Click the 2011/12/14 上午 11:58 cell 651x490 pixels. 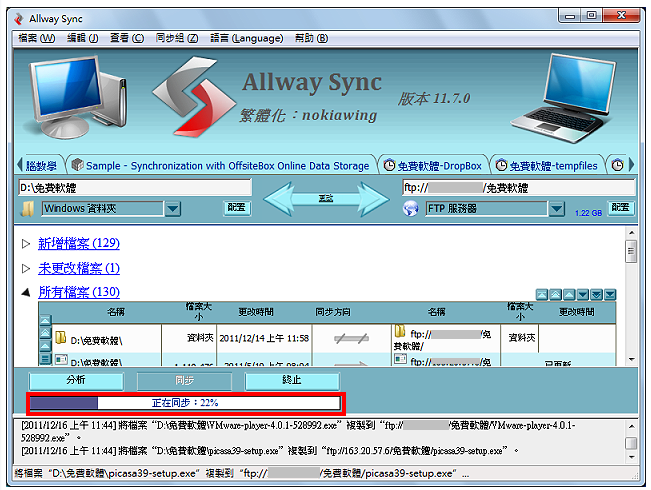[264, 338]
